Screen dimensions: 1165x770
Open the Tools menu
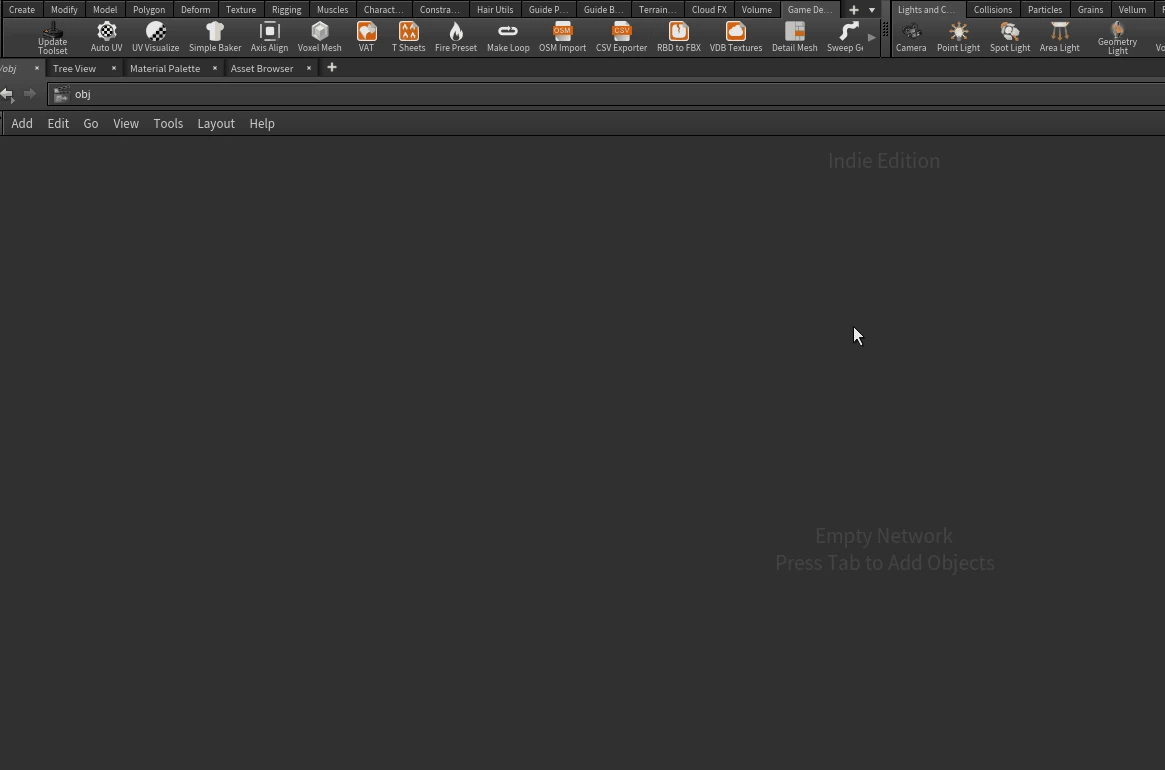tap(168, 123)
